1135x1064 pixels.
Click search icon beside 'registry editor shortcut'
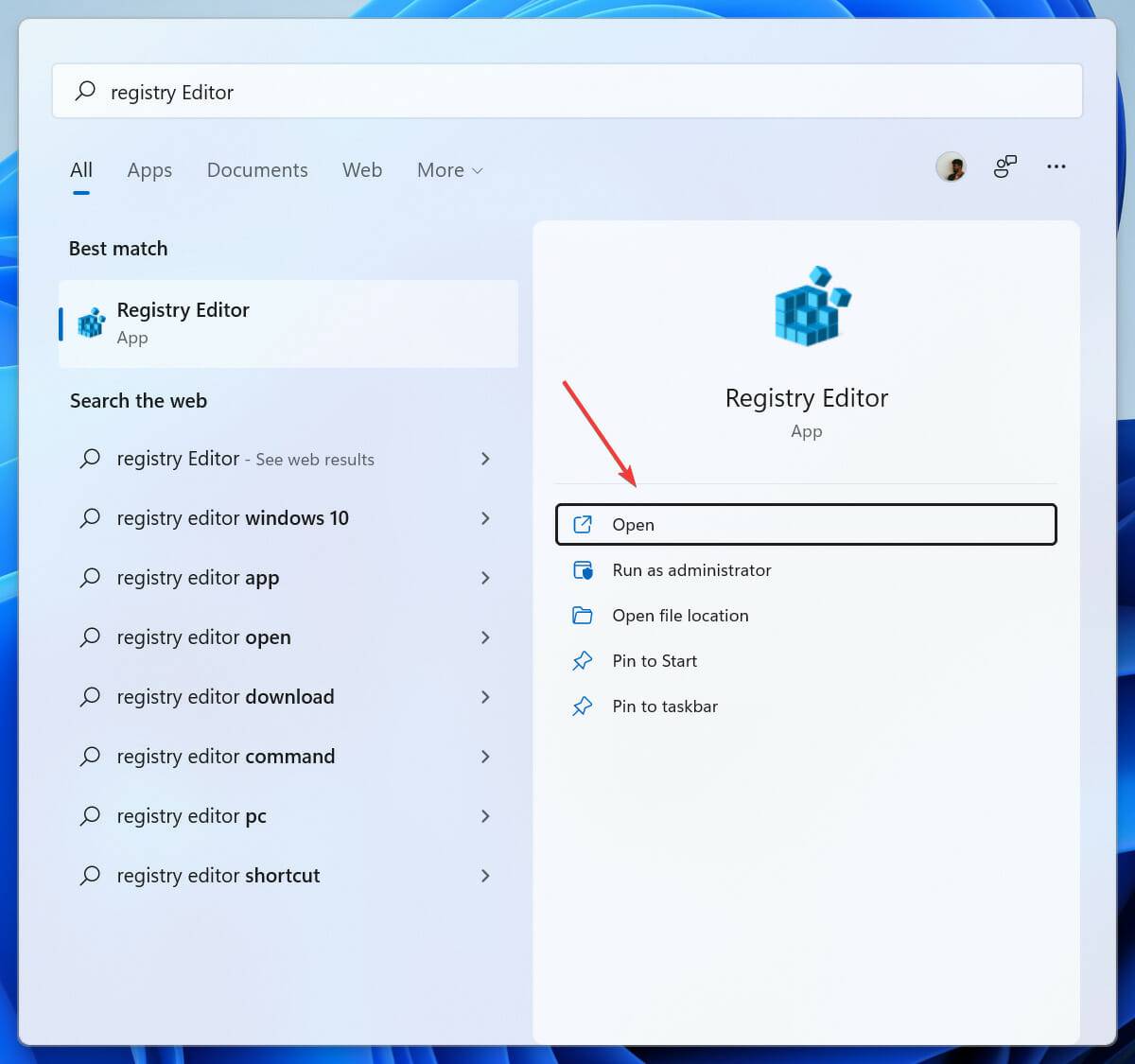(90, 876)
